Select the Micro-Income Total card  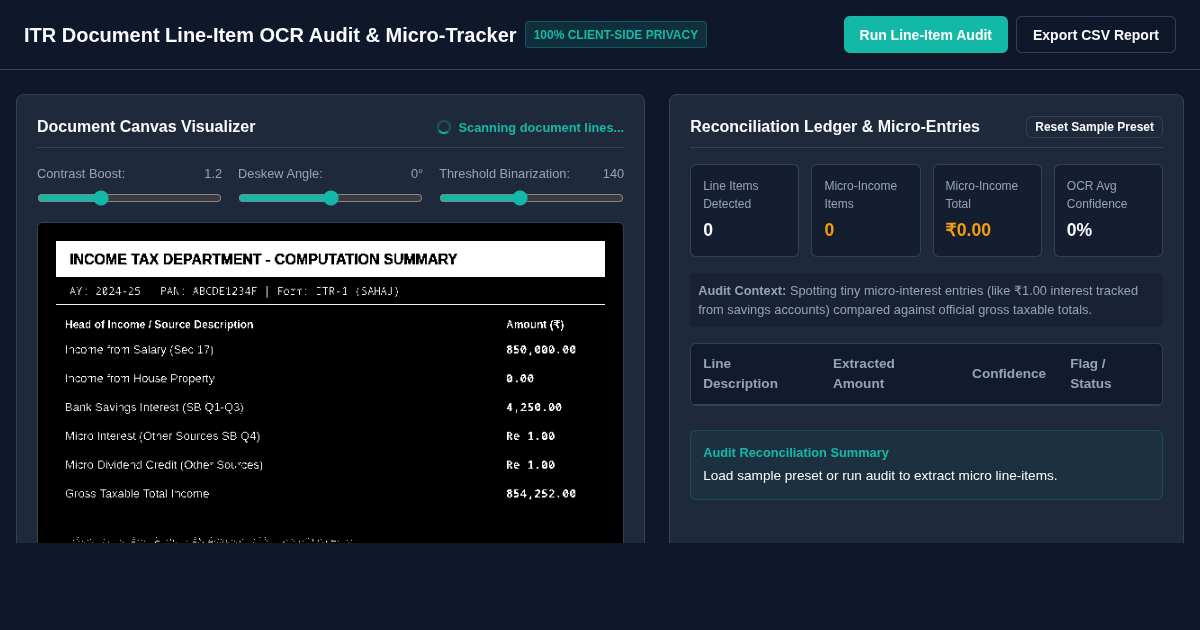pyautogui.click(x=987, y=211)
